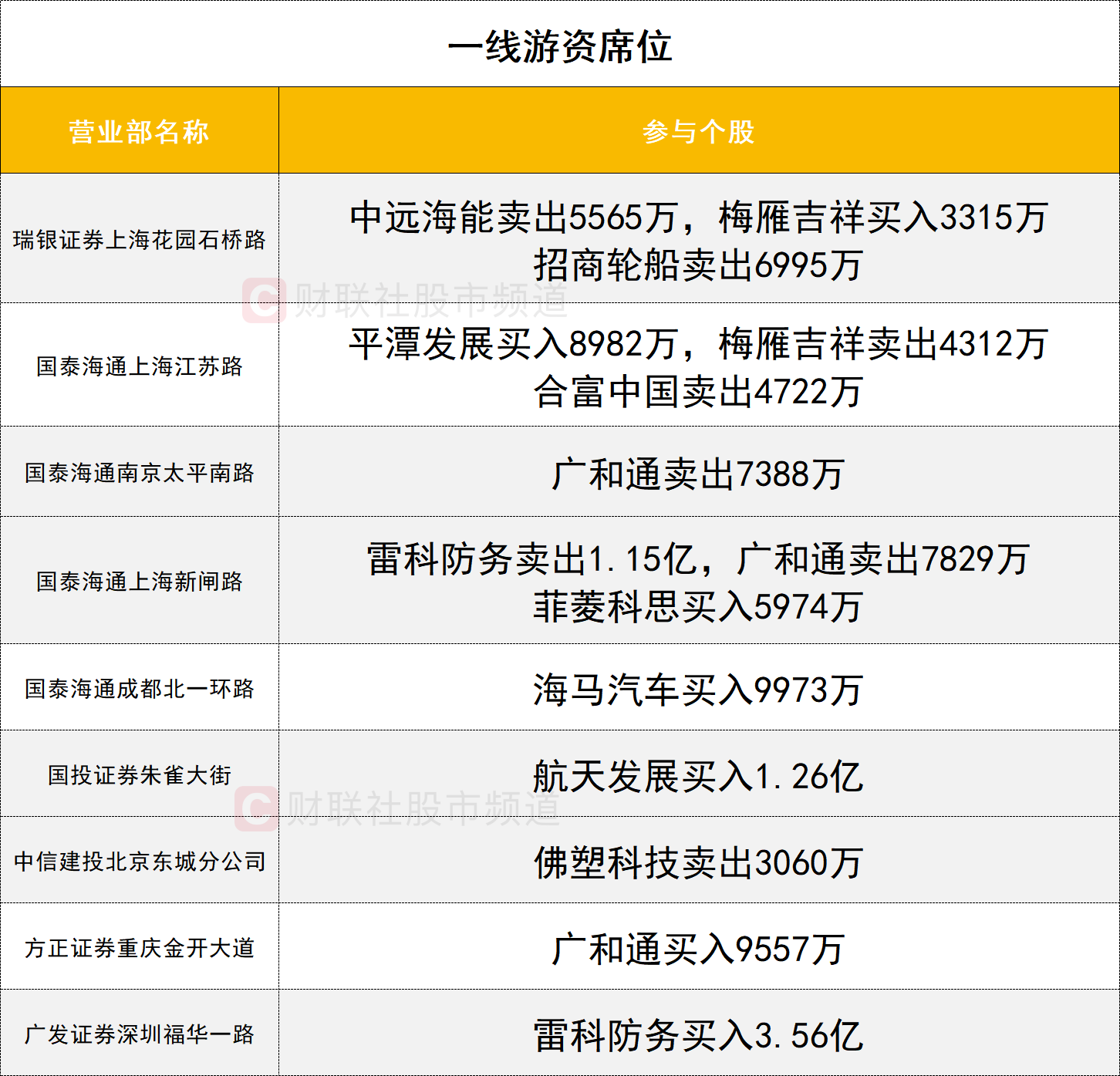Viewport: 1120px width, 1076px height.
Task: Pick the line "招商轮船卖出6995万"
Action: [699, 265]
